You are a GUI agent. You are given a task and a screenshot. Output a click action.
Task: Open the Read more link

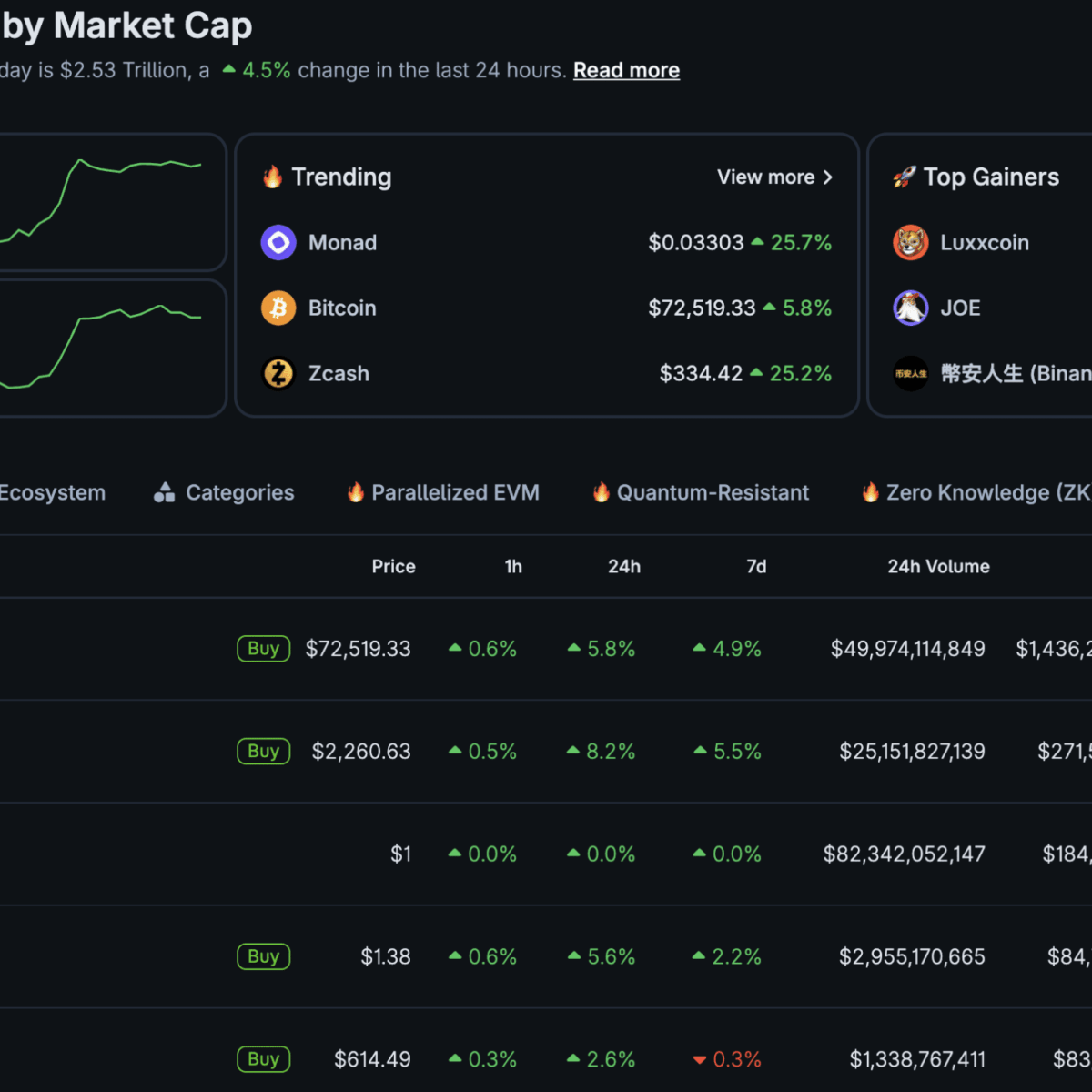point(626,71)
